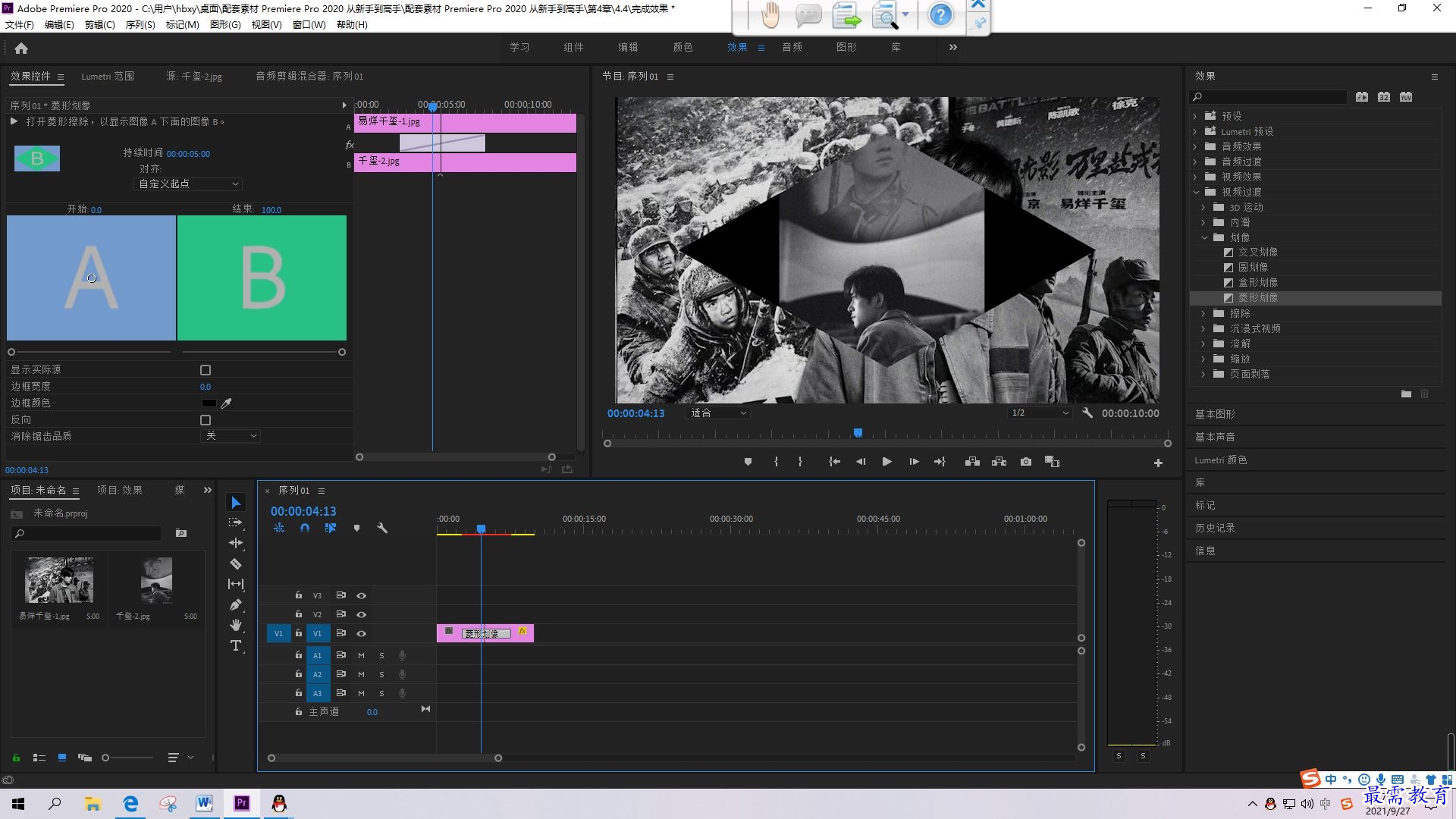Click the Add Marker button in program monitor
Viewport: 1456px width, 819px height.
pos(748,462)
